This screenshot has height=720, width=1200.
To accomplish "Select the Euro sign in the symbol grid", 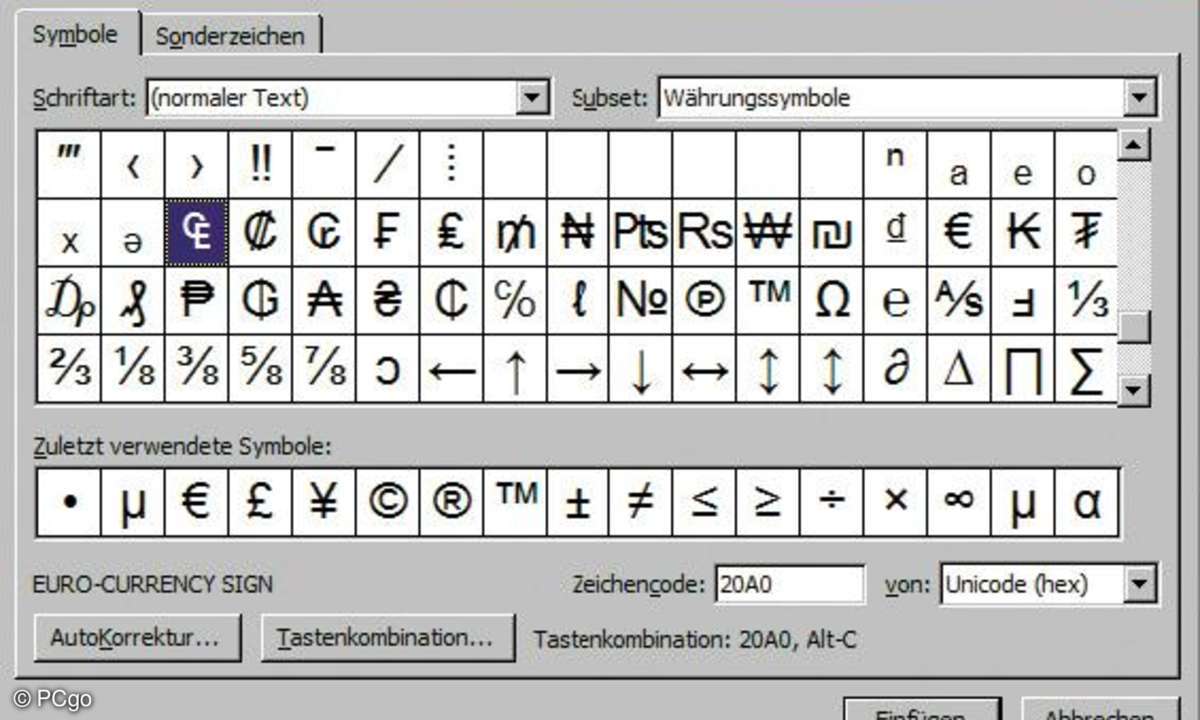I will (960, 233).
